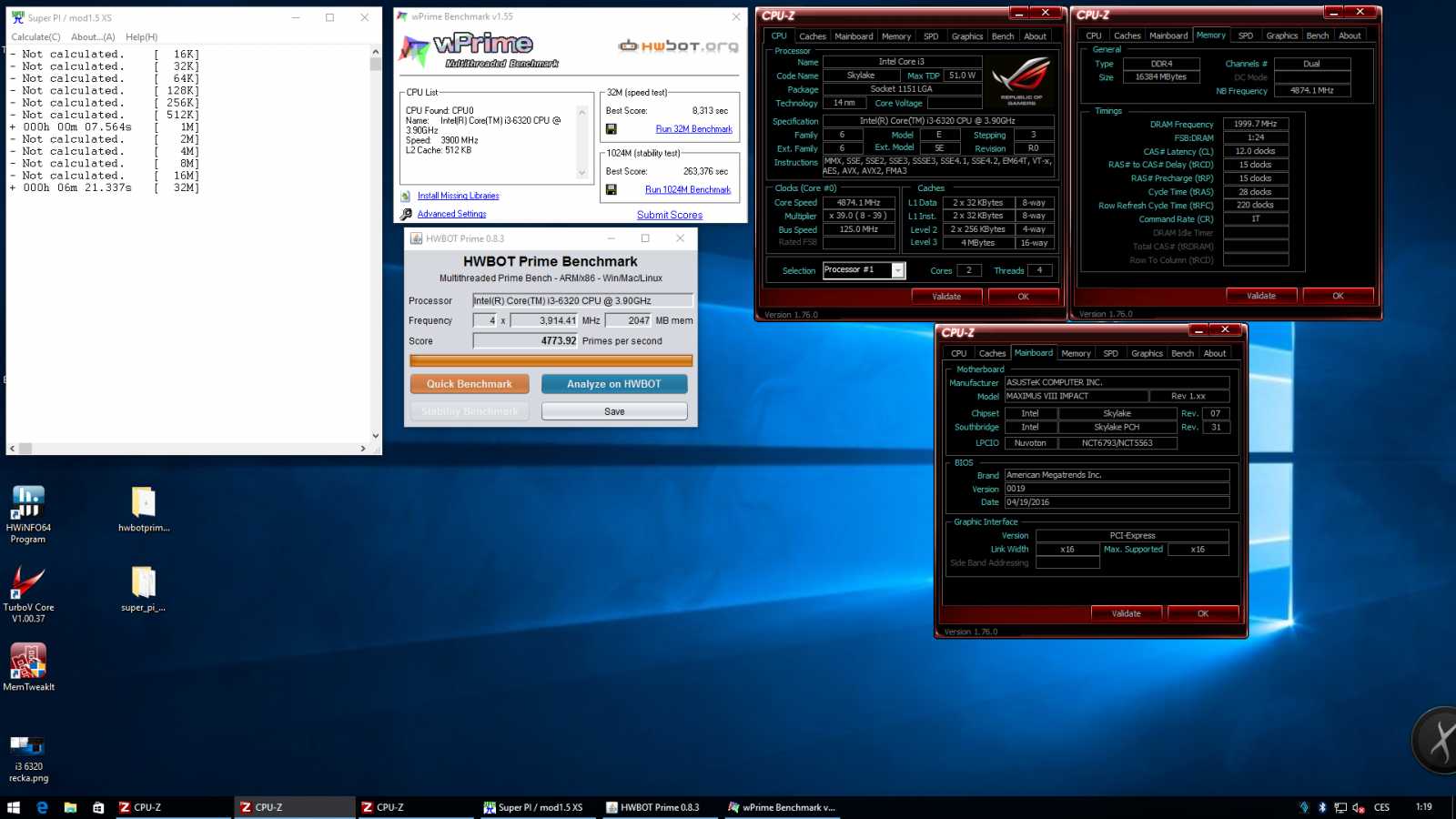Screen dimensions: 1456x819
Task: Launch MemTweakIt from the desktop
Action: click(28, 667)
